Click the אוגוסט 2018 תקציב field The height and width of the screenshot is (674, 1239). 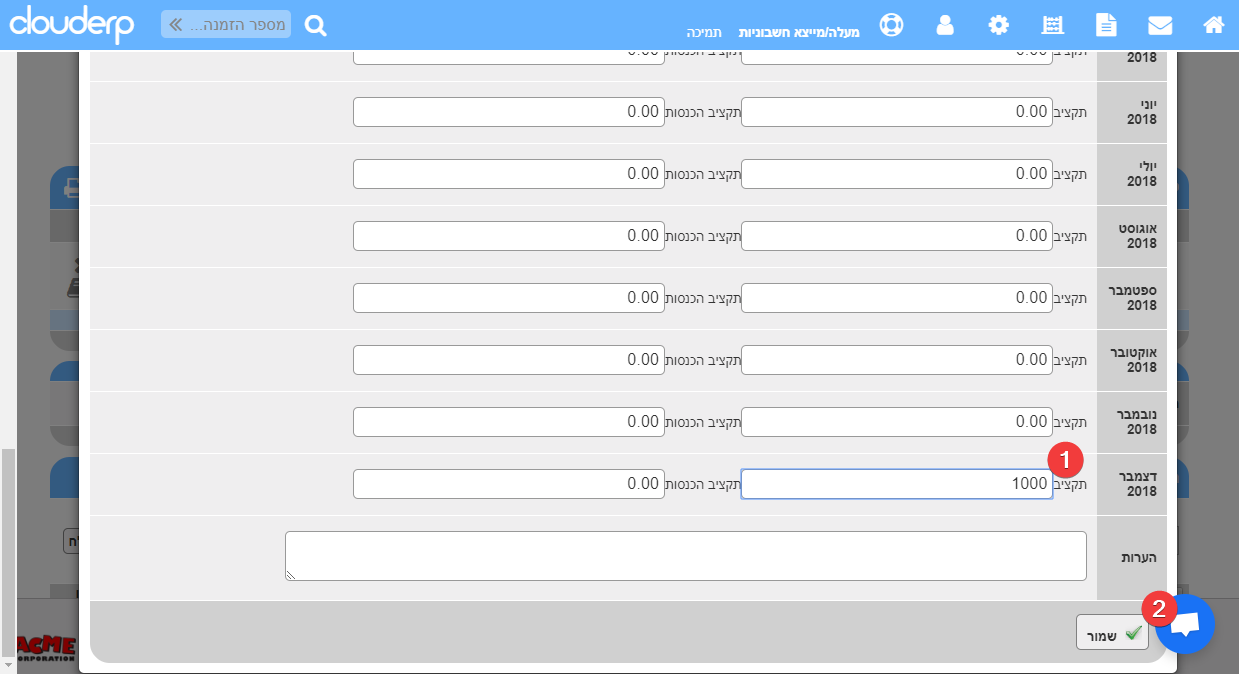[x=896, y=236]
